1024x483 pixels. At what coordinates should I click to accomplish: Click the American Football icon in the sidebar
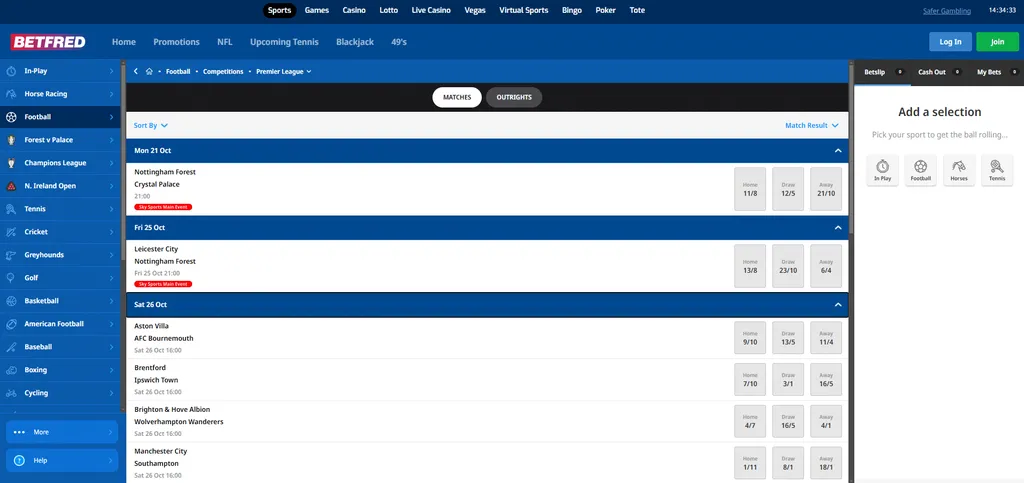(x=11, y=324)
